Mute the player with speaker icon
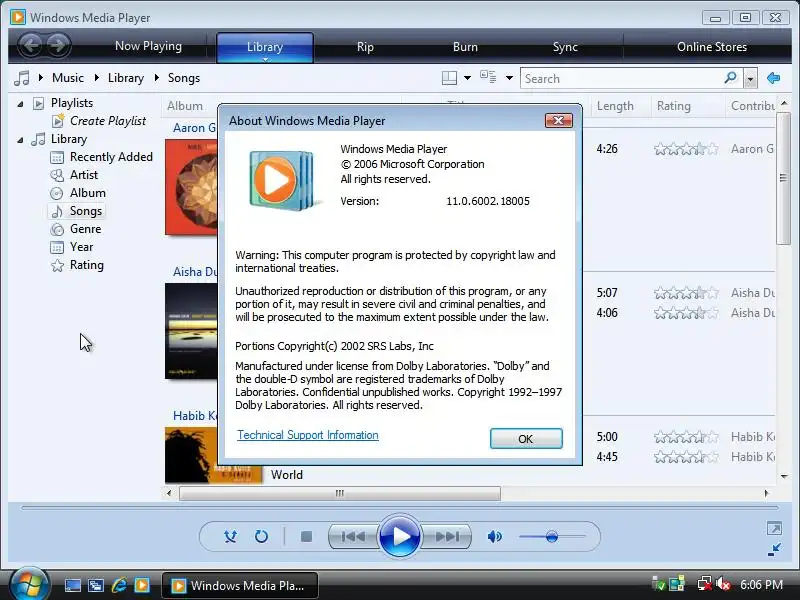This screenshot has width=800, height=600. pyautogui.click(x=494, y=537)
